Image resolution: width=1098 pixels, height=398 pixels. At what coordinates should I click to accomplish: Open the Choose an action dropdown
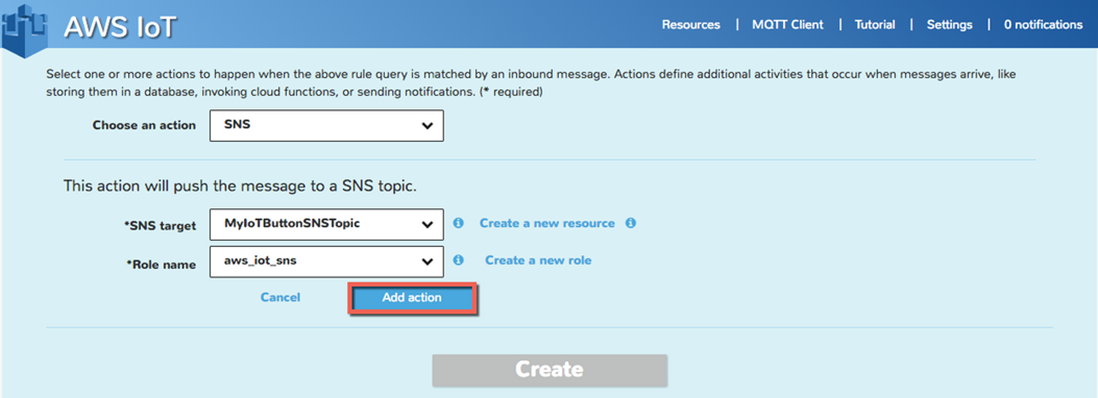click(326, 125)
